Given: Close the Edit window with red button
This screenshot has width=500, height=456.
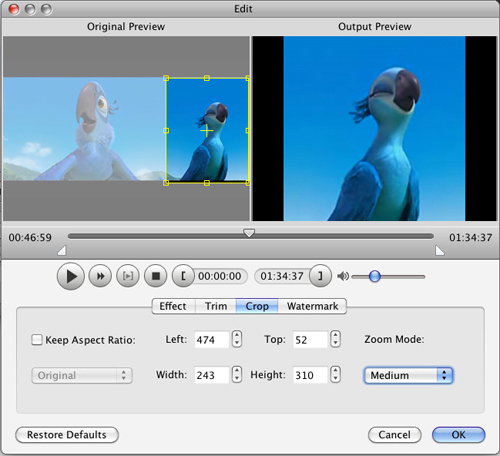Looking at the screenshot, I should (x=14, y=9).
